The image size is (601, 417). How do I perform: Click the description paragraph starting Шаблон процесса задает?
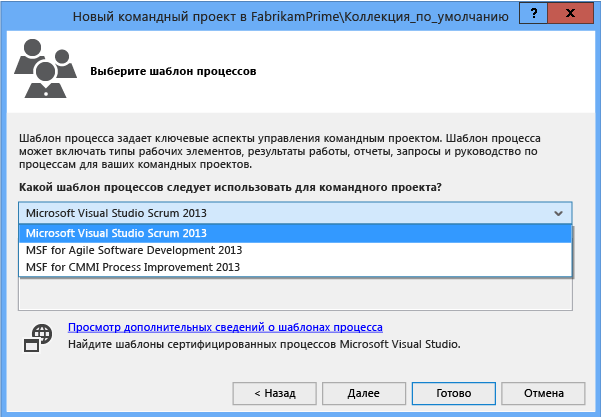[280, 151]
